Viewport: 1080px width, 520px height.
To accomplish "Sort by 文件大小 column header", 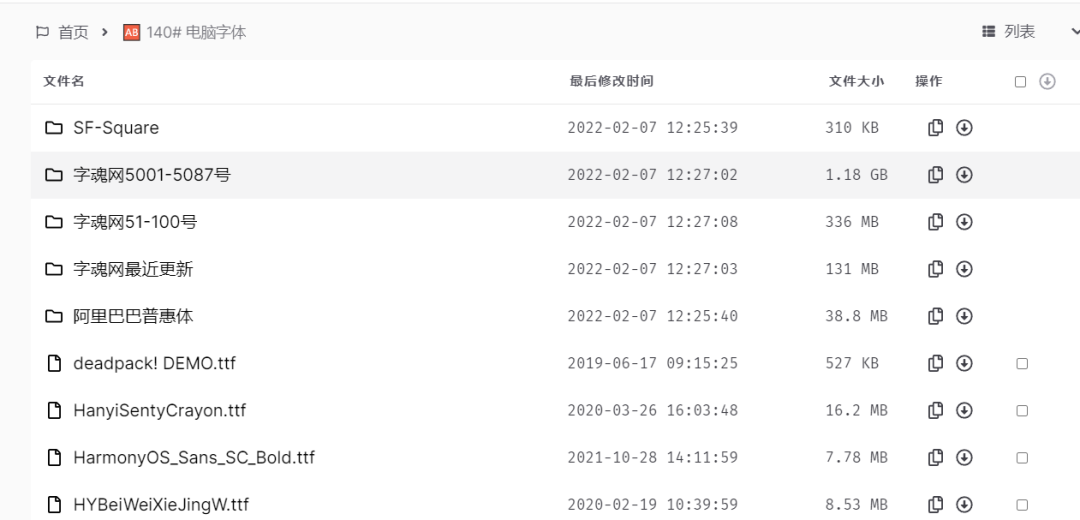I will click(856, 82).
